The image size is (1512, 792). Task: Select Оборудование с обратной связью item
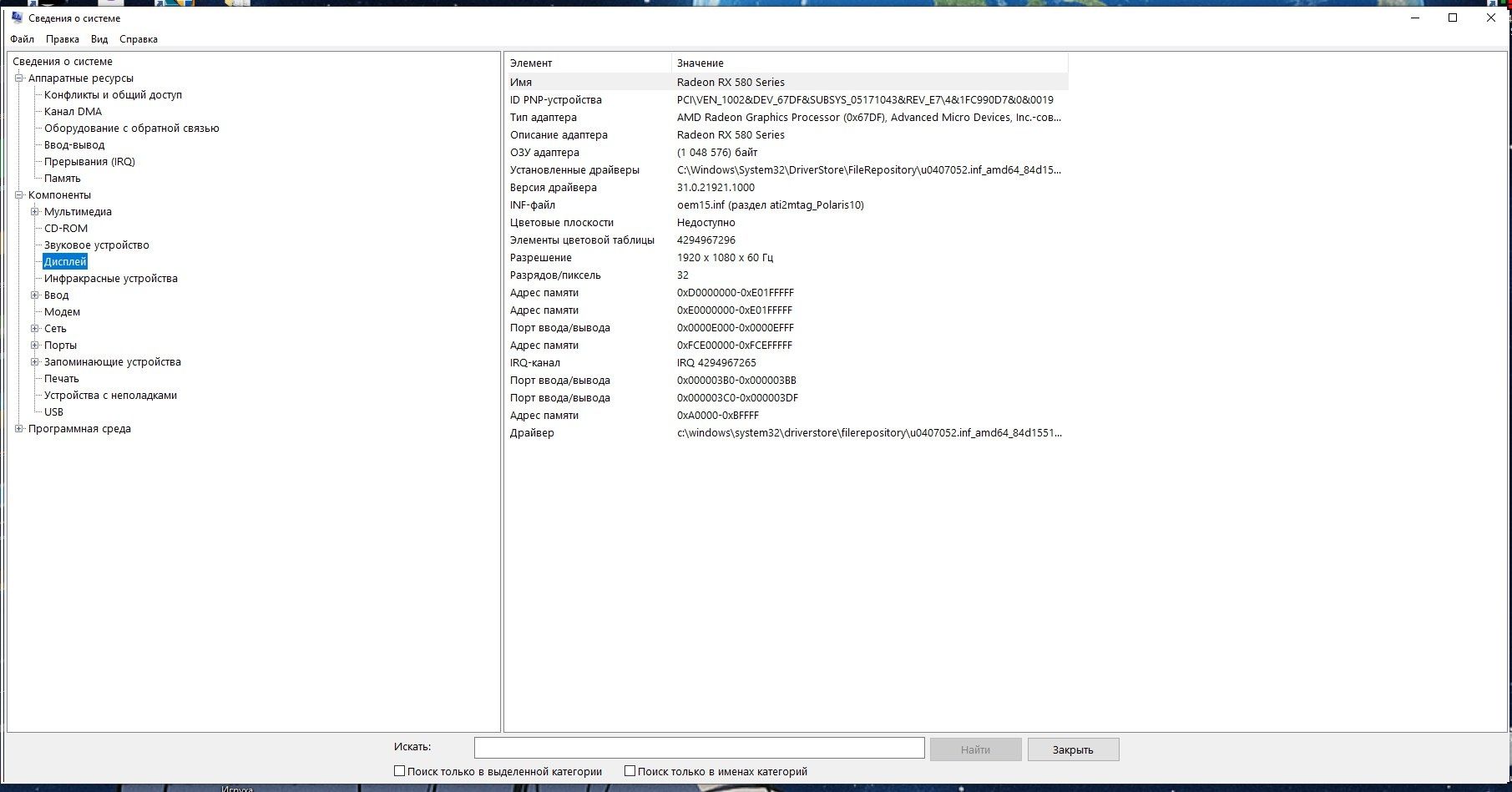[131, 128]
